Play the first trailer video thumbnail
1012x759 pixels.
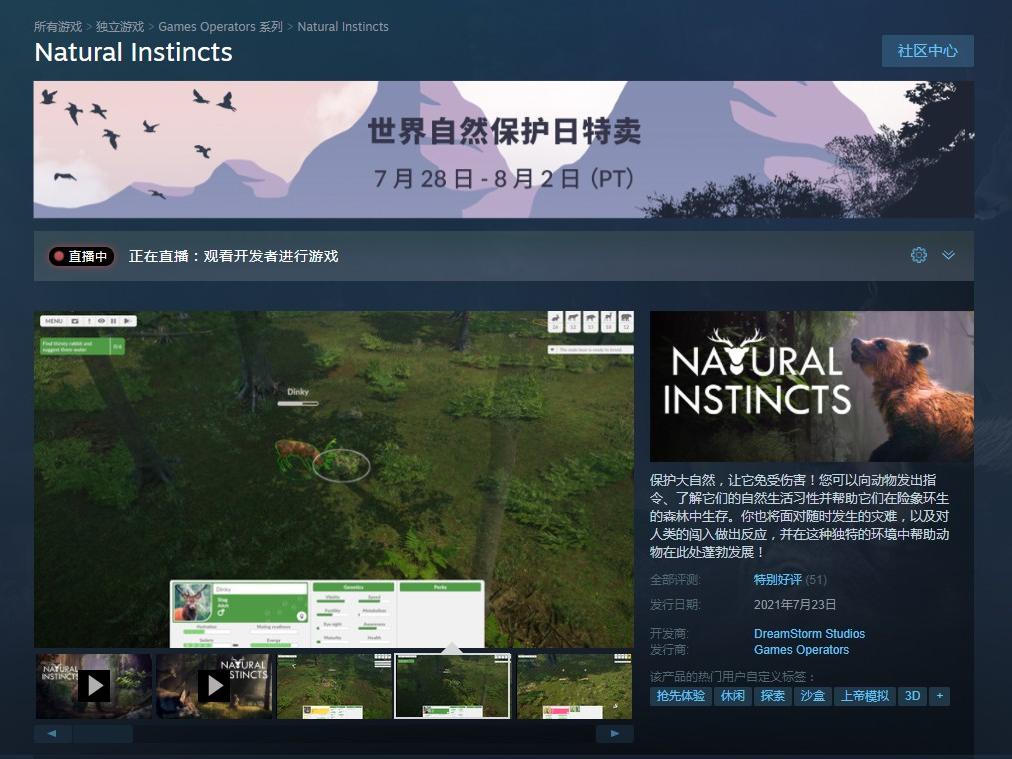(x=94, y=685)
